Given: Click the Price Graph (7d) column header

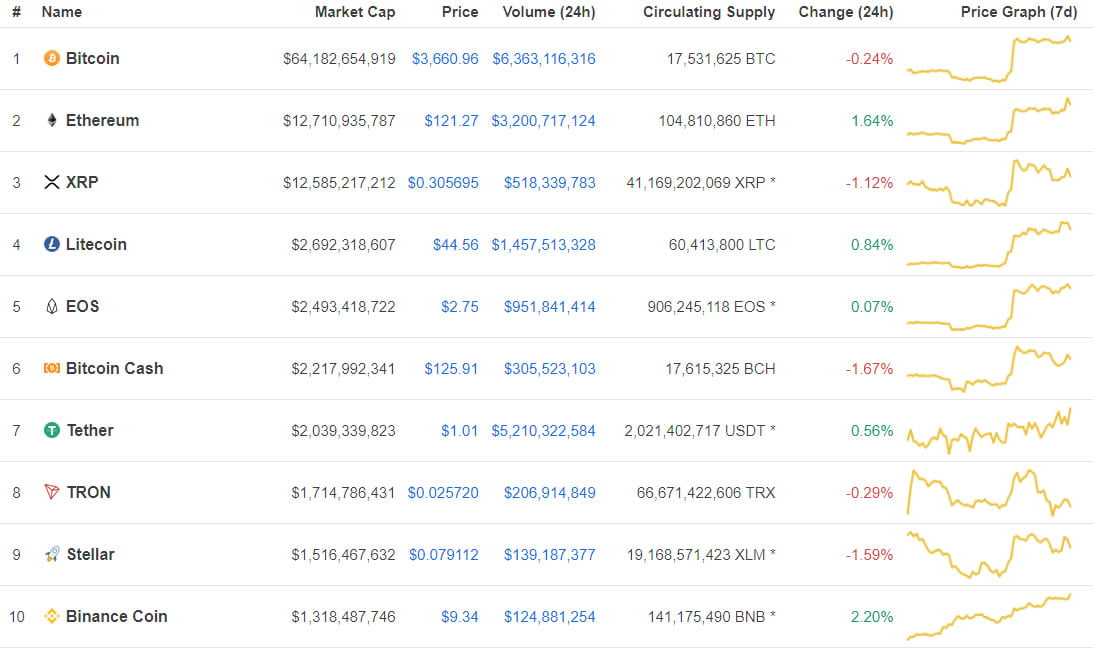Looking at the screenshot, I should pyautogui.click(x=1018, y=12).
